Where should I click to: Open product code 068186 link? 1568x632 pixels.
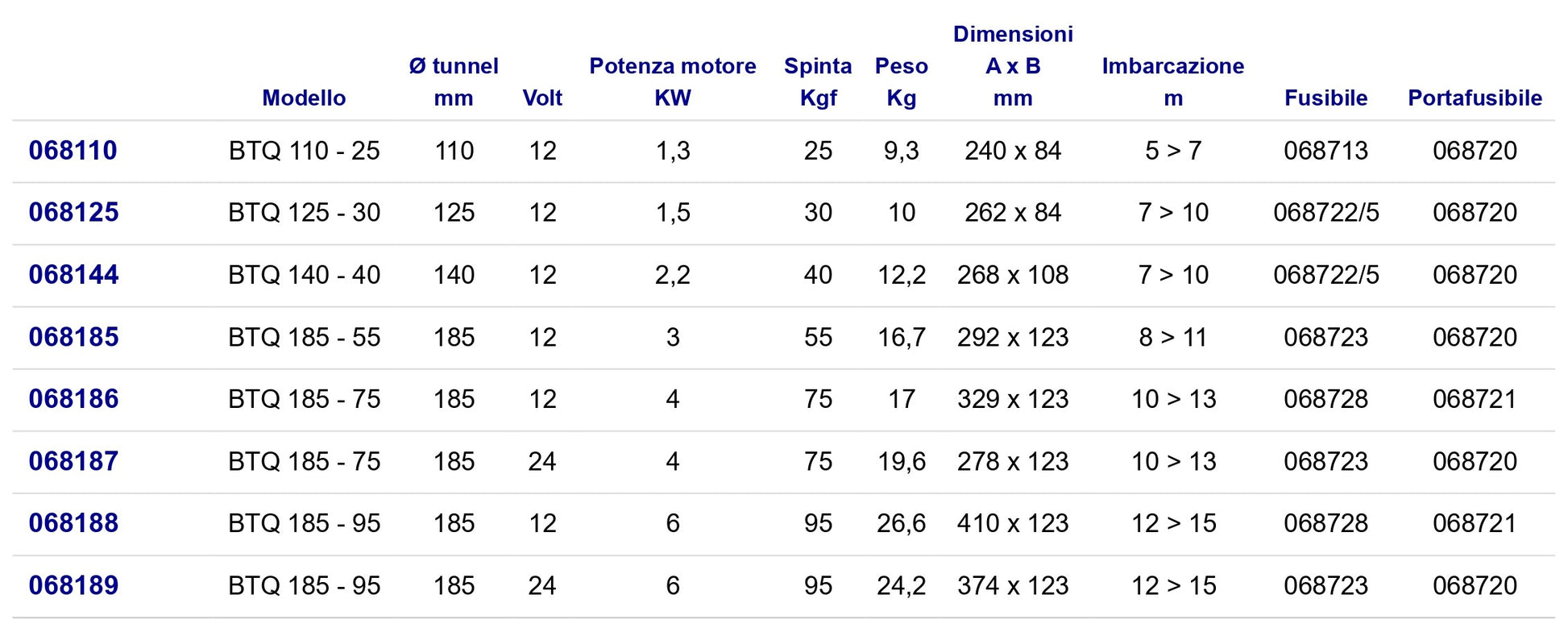(73, 399)
